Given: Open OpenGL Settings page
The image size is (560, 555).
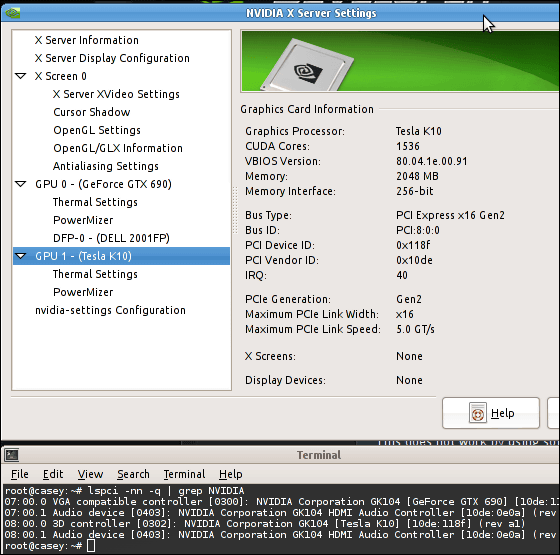Looking at the screenshot, I should [x=97, y=130].
